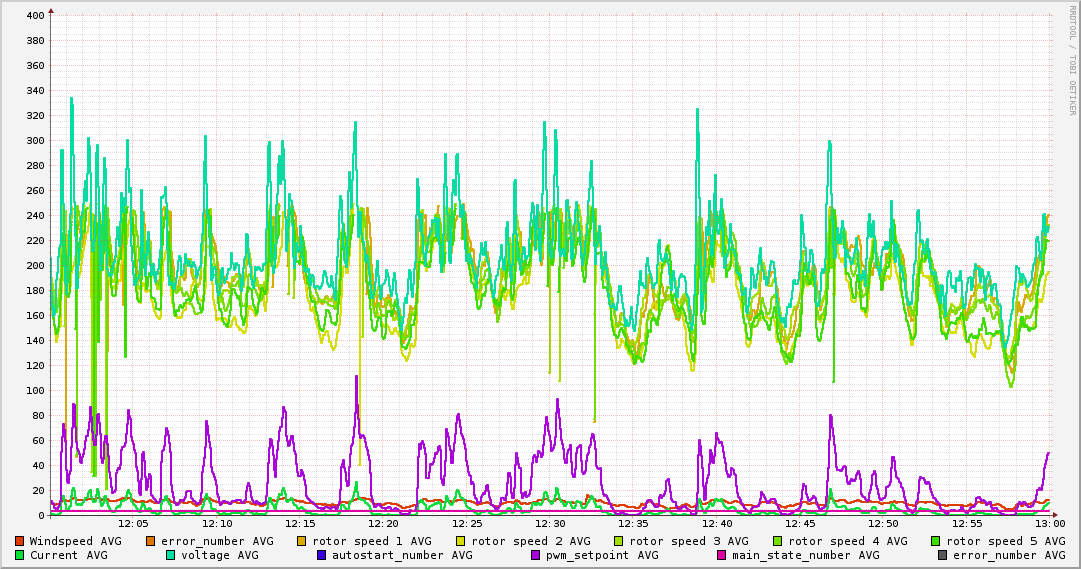The width and height of the screenshot is (1081, 569).
Task: Click the rotor speed 4 AVG legend label
Action: pos(847,541)
